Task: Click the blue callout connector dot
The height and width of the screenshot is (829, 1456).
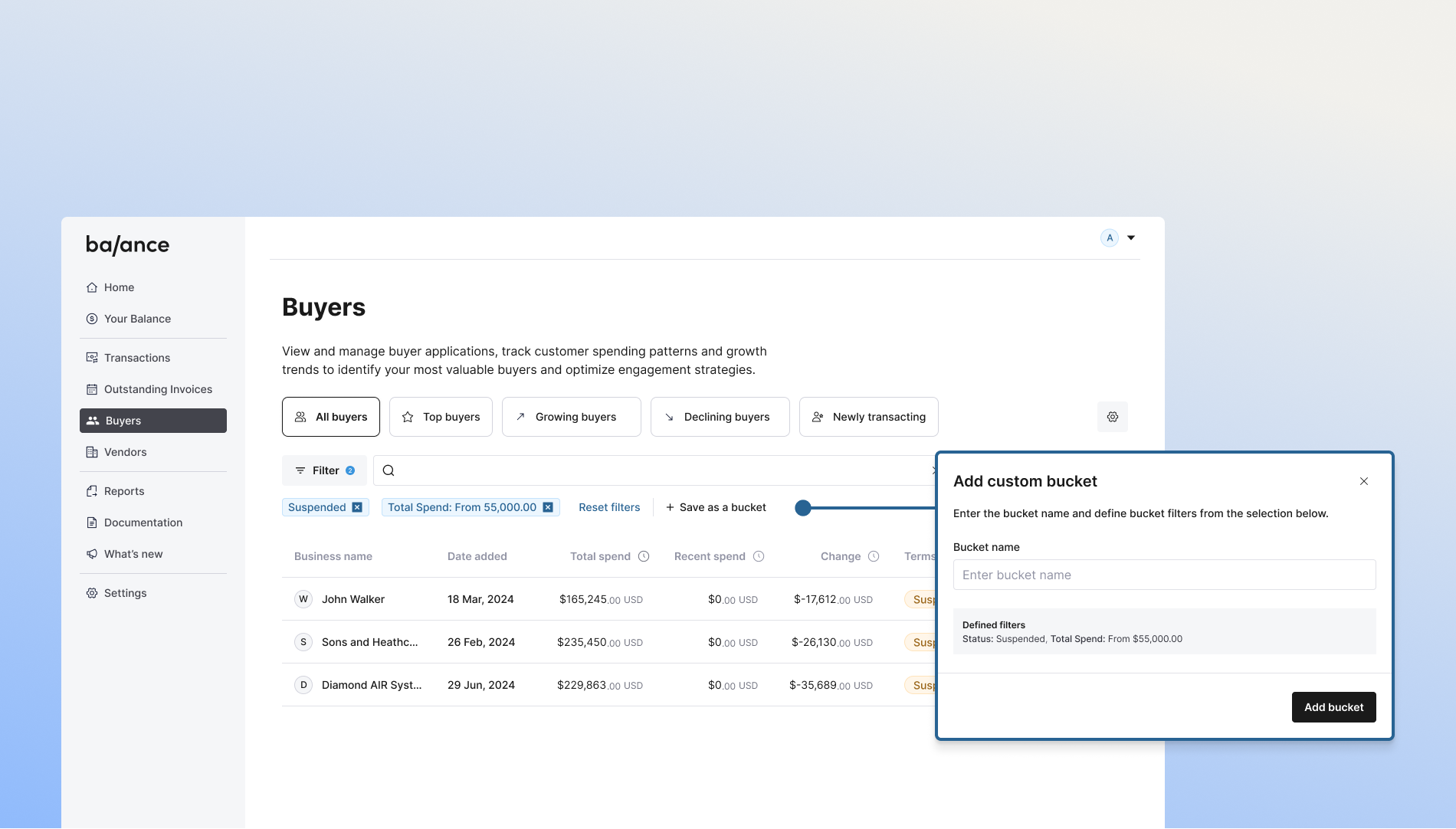Action: (803, 508)
